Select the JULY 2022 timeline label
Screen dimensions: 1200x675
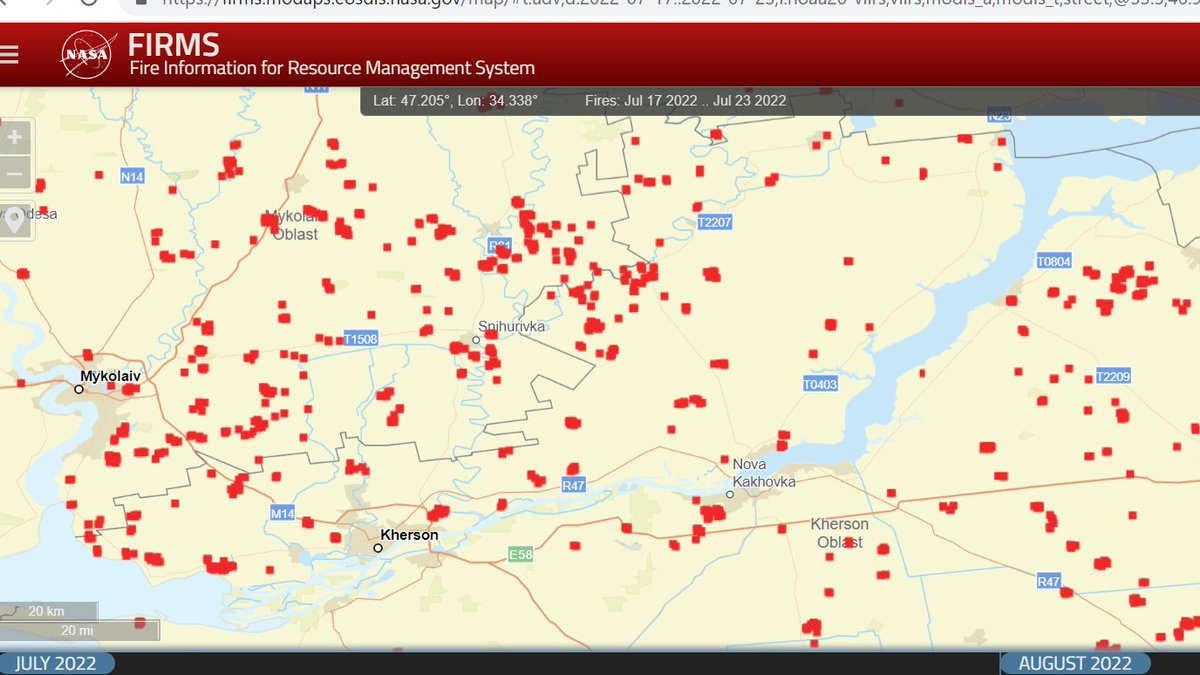56,664
